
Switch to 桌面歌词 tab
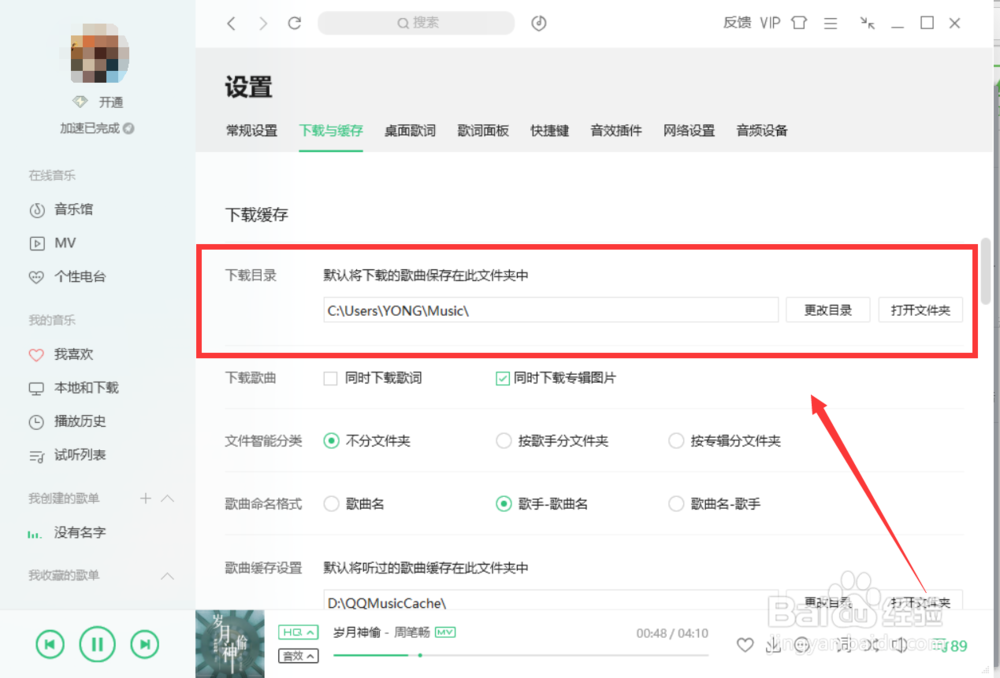coord(410,131)
